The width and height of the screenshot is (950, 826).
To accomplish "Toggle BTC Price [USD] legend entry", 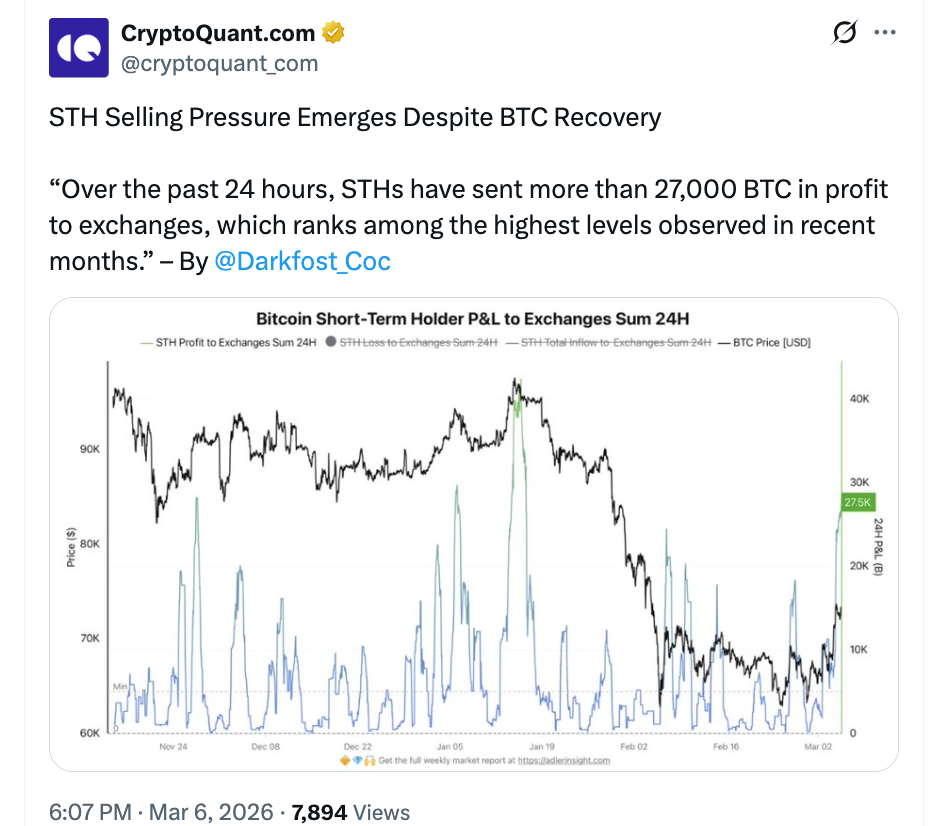I will 765,343.
